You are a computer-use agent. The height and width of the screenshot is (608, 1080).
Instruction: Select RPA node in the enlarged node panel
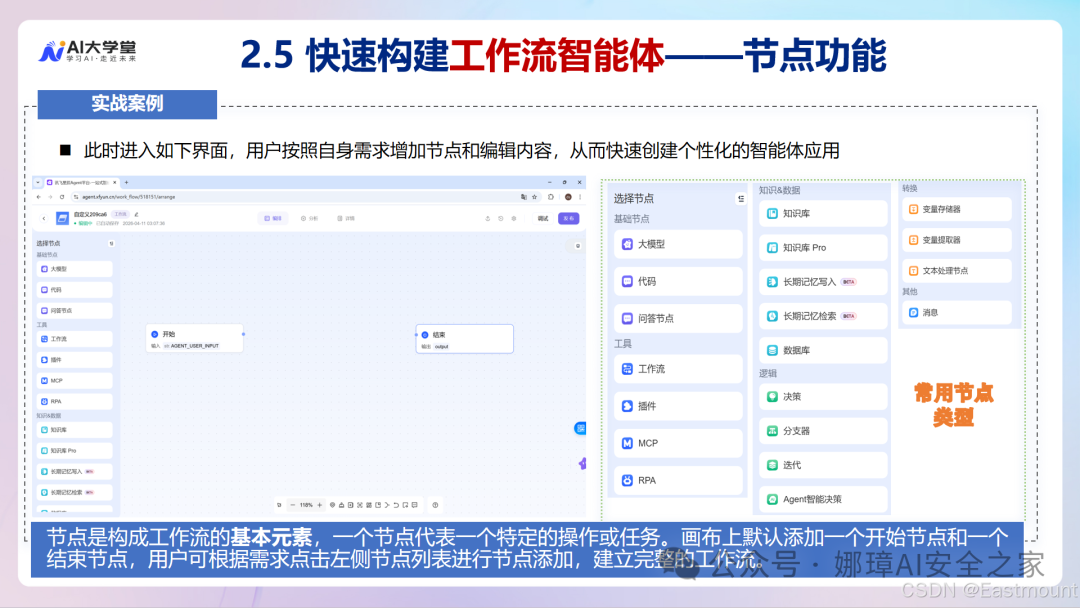(x=678, y=481)
